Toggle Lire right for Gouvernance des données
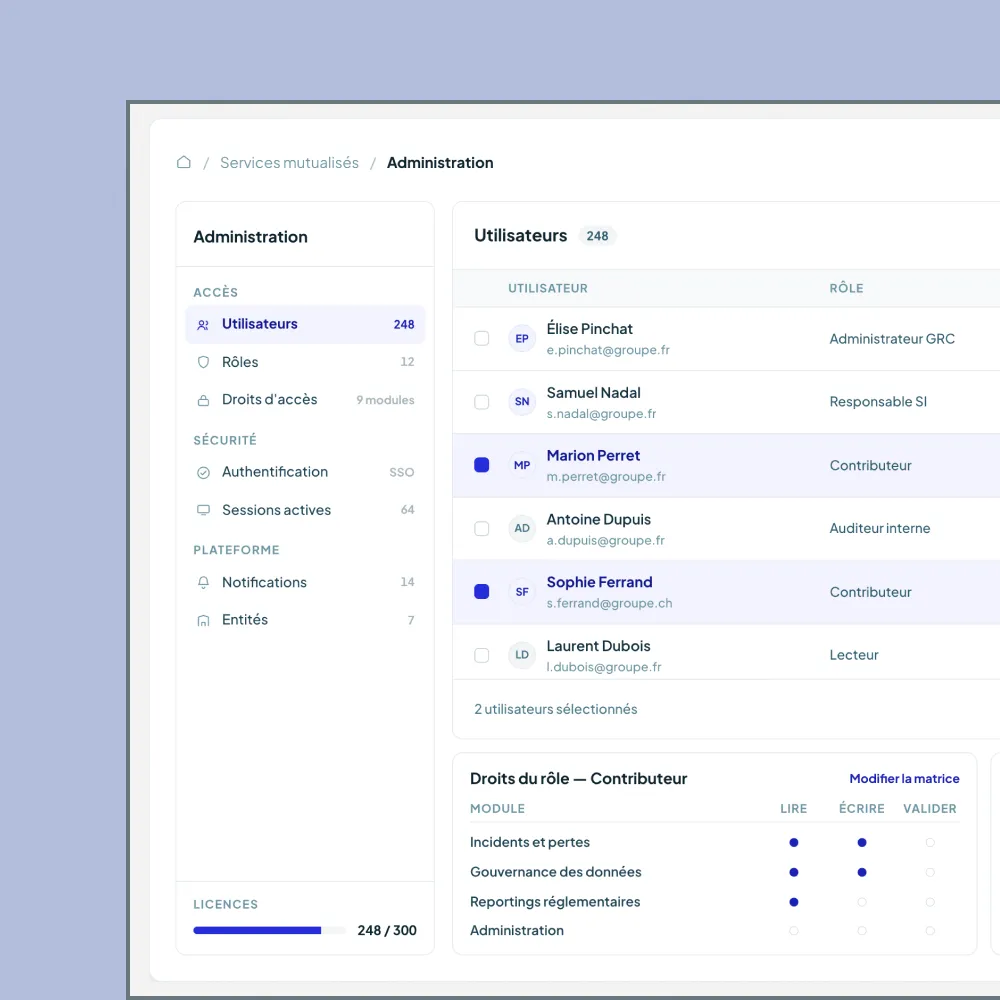The width and height of the screenshot is (1000, 1000). (x=794, y=872)
